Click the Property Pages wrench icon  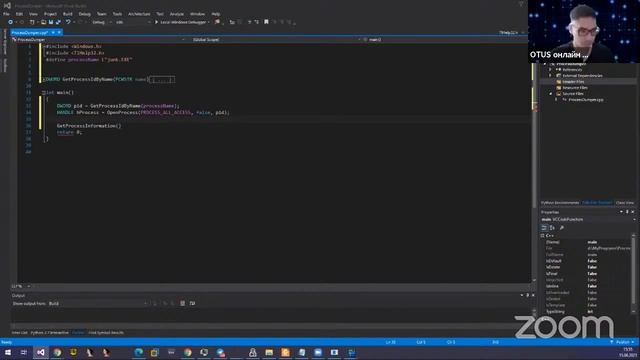point(562,228)
